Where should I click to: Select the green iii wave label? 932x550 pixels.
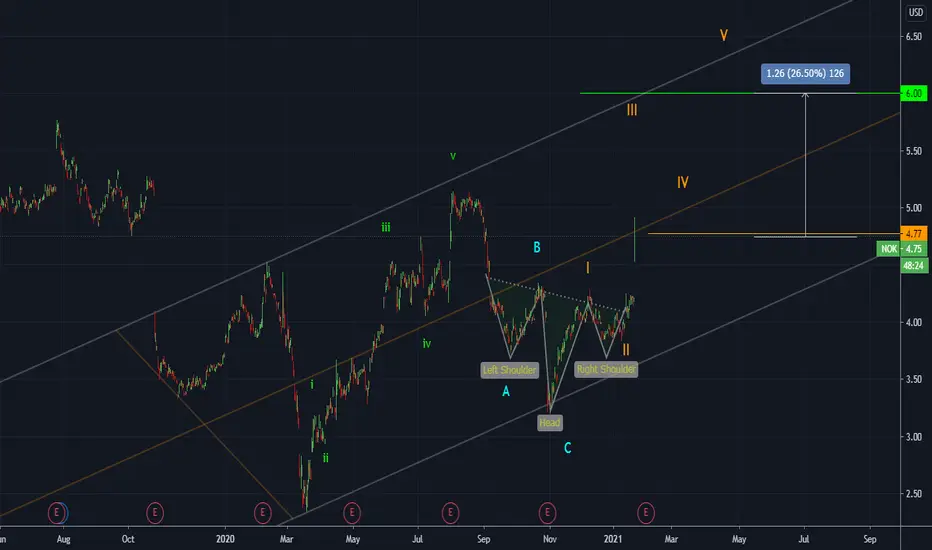pos(386,227)
